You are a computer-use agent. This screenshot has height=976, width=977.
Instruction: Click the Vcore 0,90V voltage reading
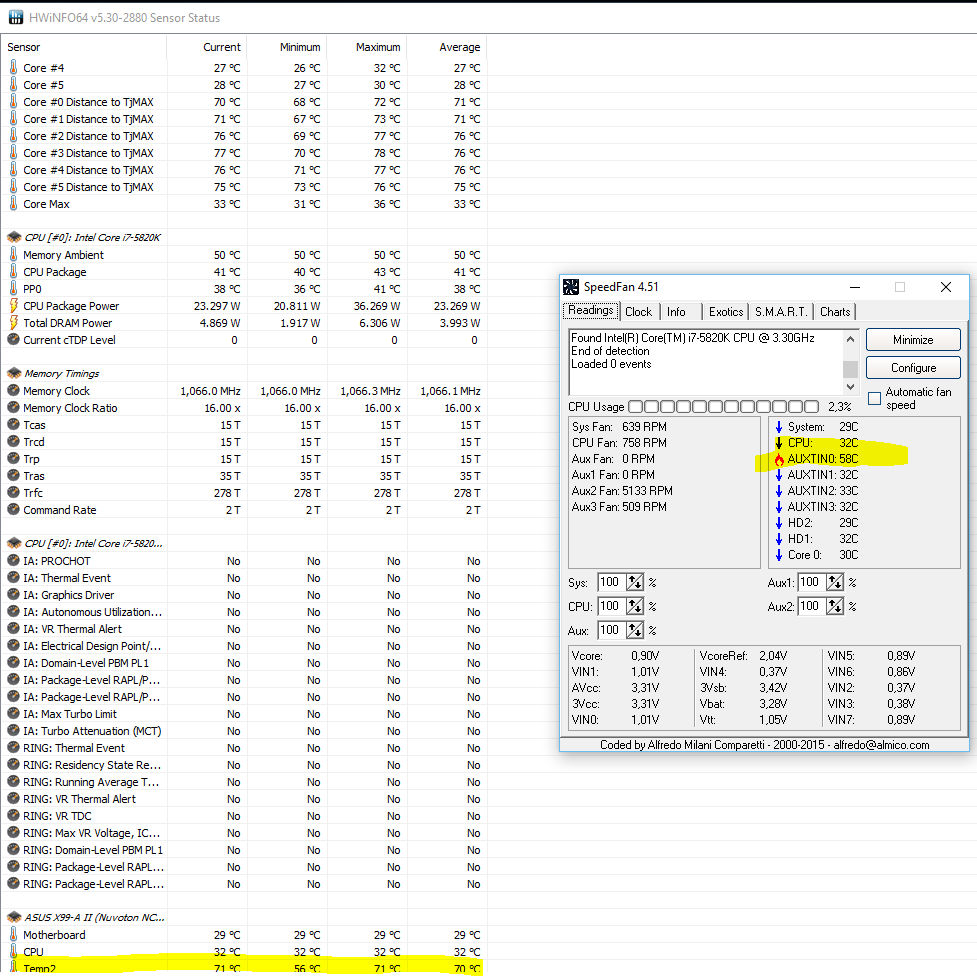tap(616, 656)
